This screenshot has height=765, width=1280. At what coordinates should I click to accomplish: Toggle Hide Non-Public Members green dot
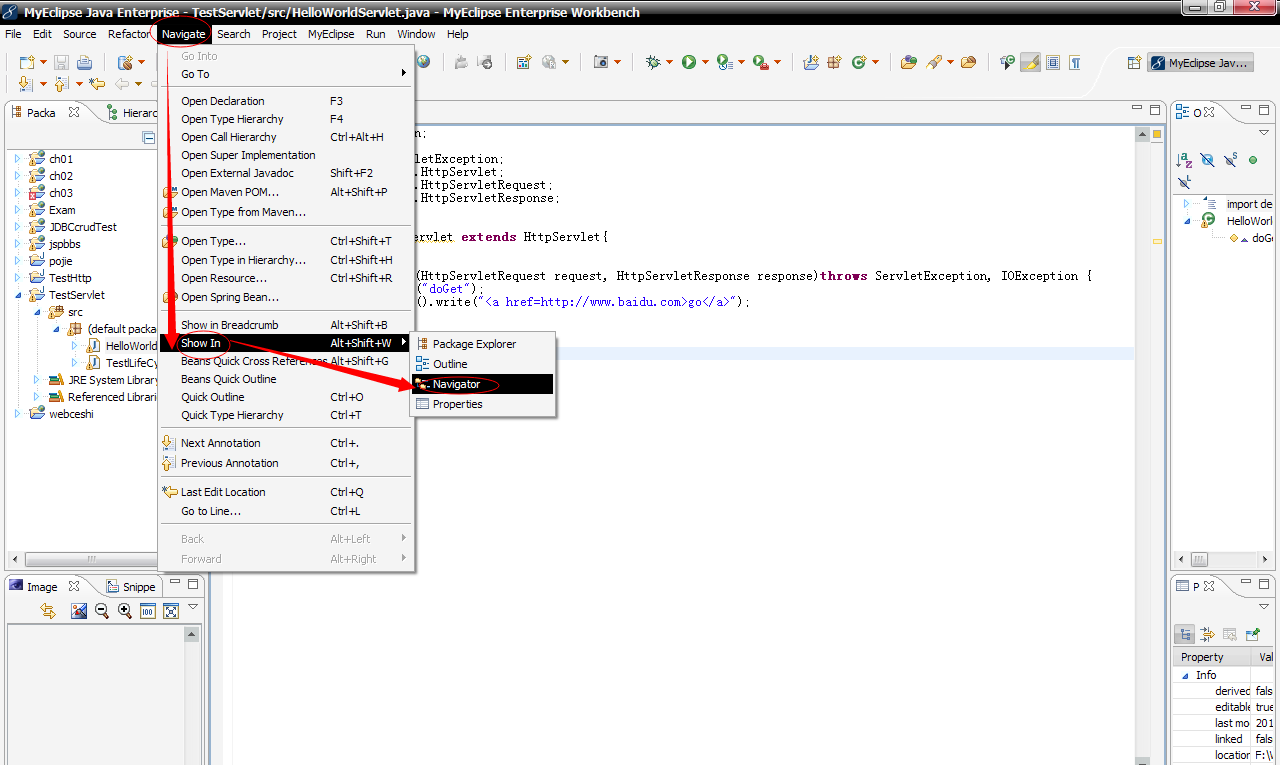point(1253,160)
